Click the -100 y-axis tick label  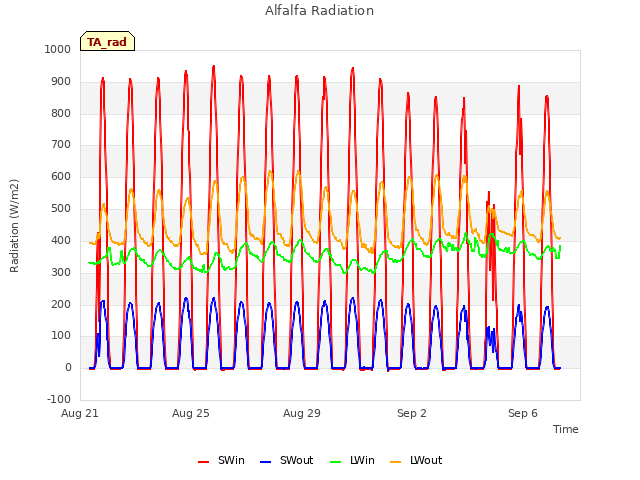(x=59, y=399)
